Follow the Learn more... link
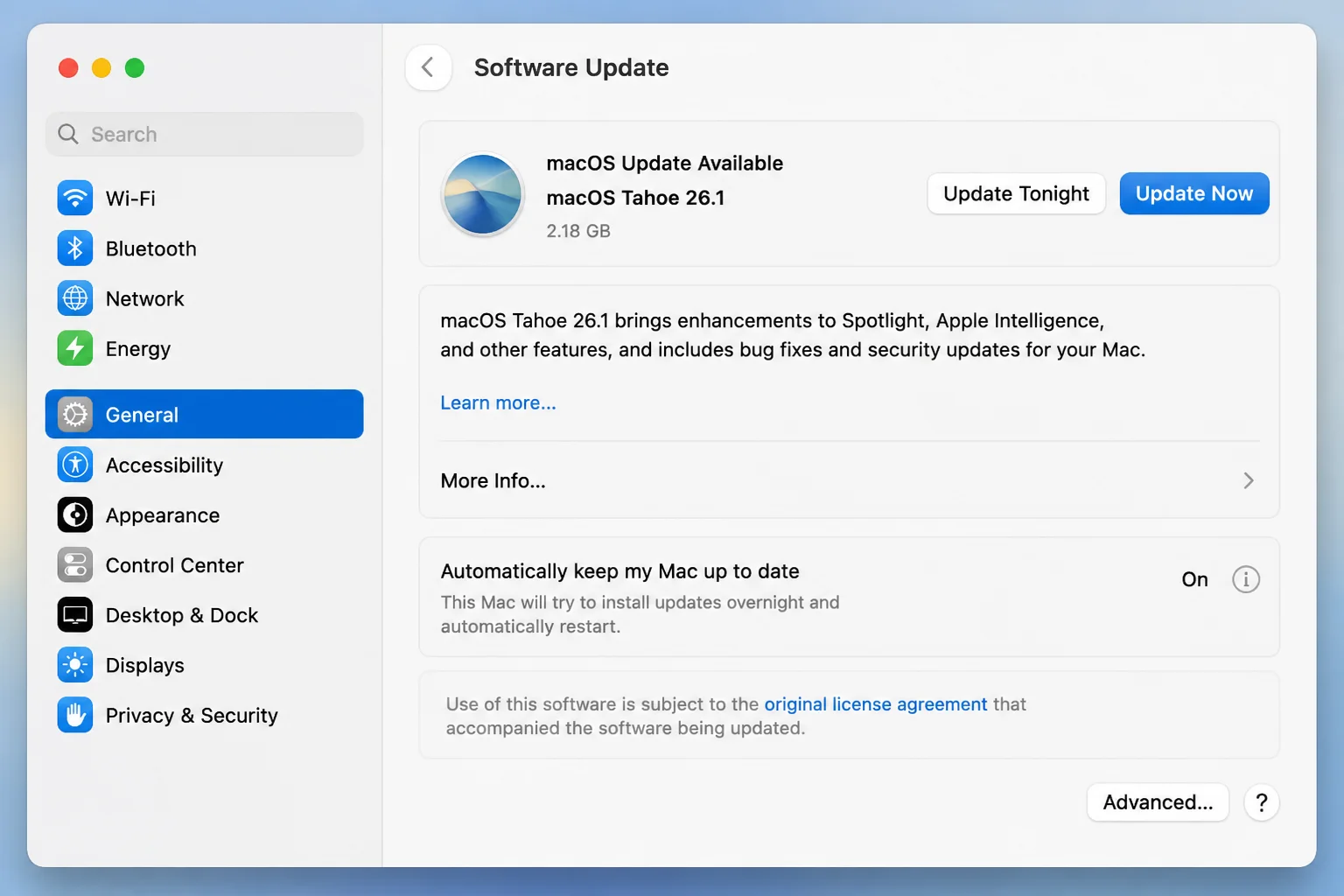This screenshot has height=896, width=1344. [498, 402]
